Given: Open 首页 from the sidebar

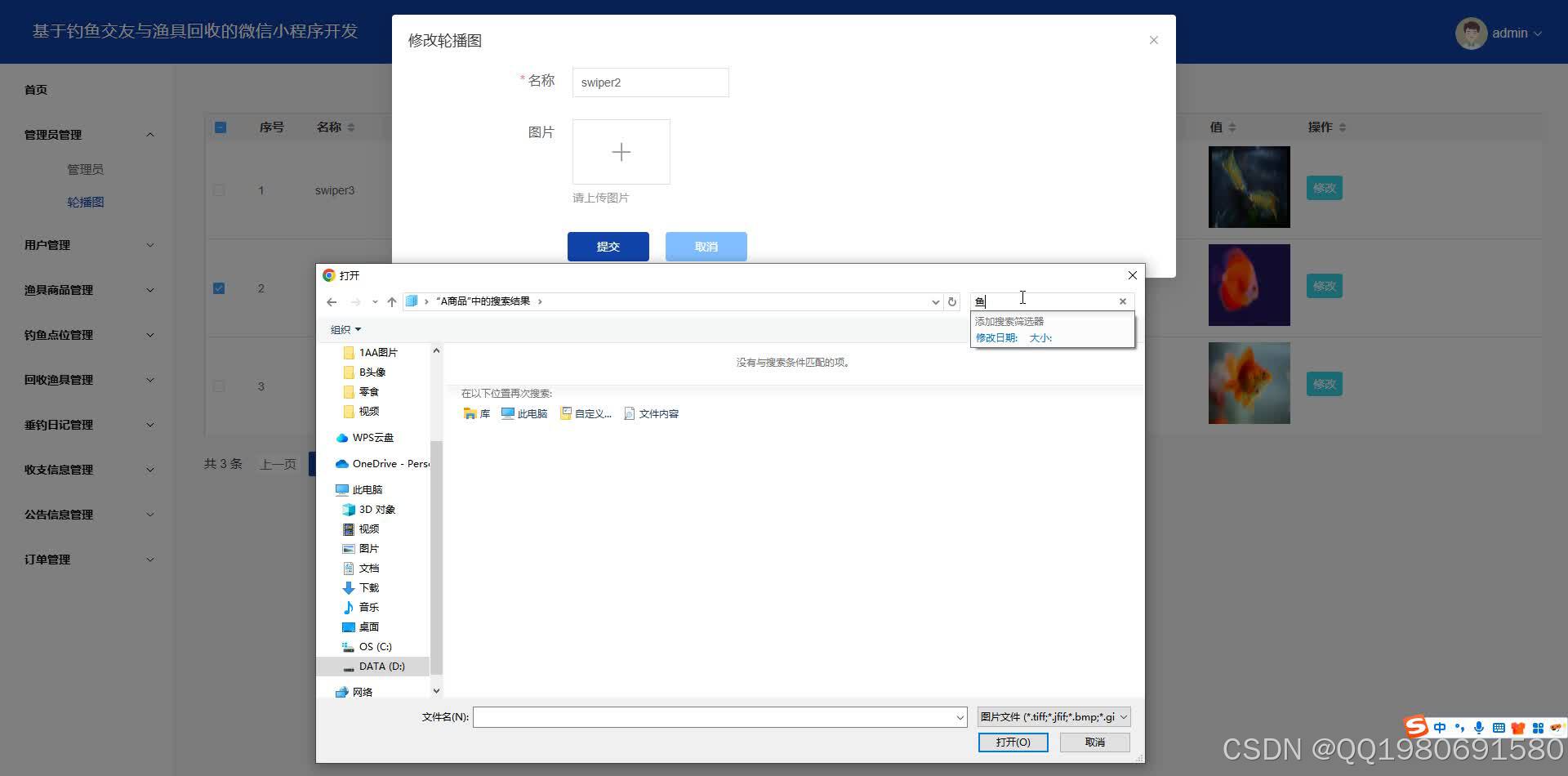Looking at the screenshot, I should click(34, 89).
